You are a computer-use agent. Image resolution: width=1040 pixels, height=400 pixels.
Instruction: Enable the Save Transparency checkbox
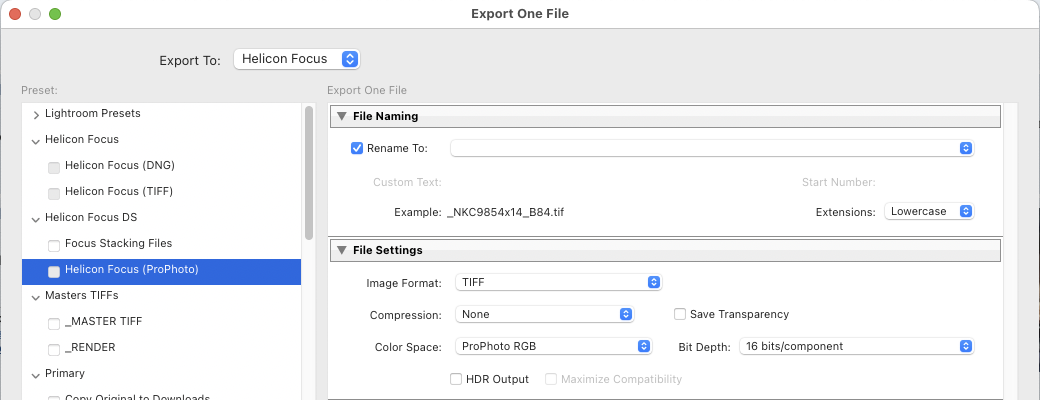coord(680,314)
